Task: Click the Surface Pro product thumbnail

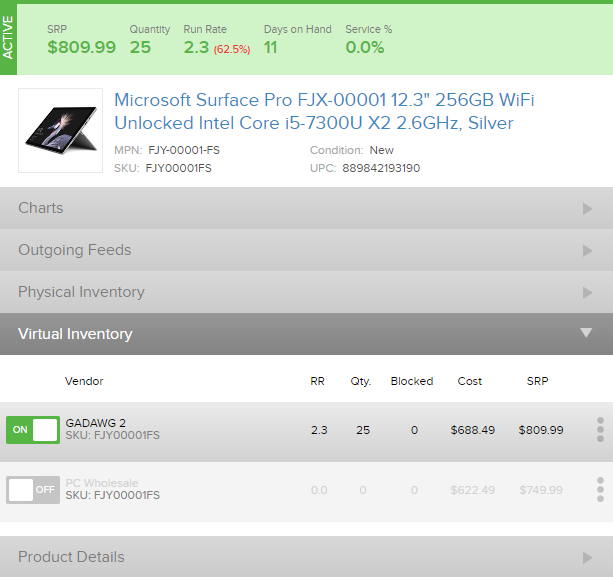Action: click(x=61, y=131)
